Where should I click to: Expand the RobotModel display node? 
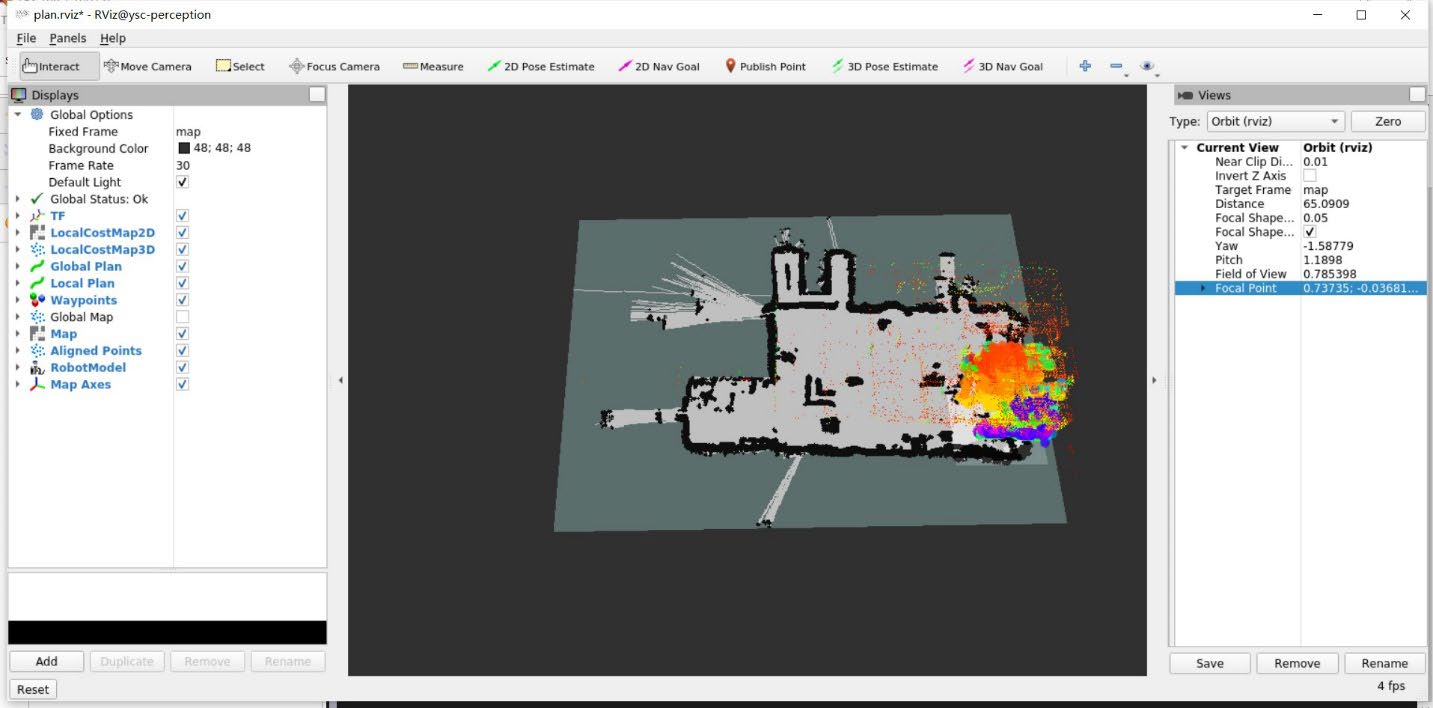tap(17, 368)
